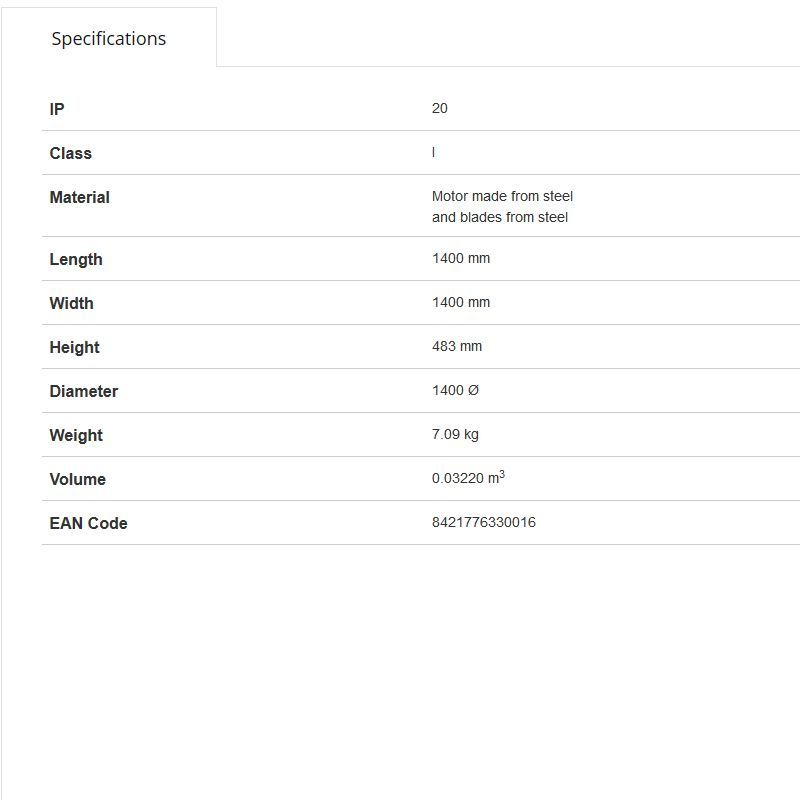Select the Width value 1400 mm
This screenshot has width=800, height=800.
pyautogui.click(x=461, y=302)
